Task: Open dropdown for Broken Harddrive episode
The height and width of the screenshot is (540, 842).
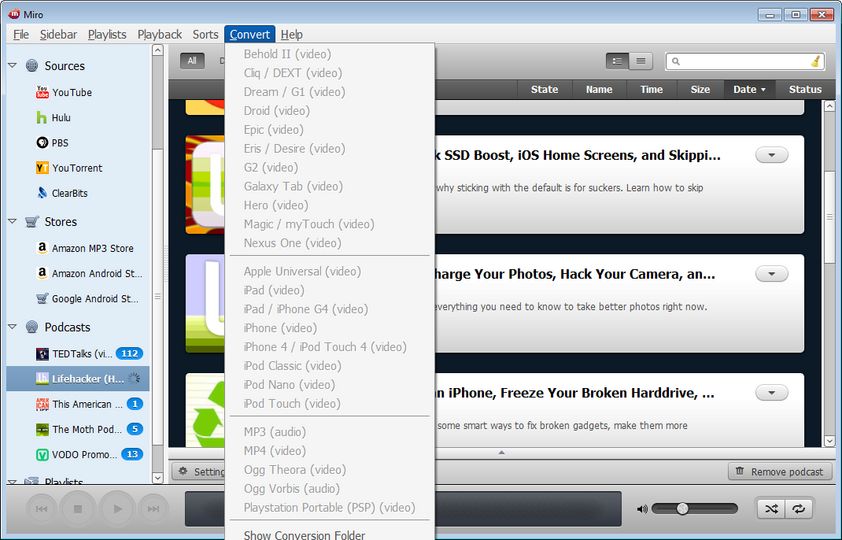Action: [772, 392]
